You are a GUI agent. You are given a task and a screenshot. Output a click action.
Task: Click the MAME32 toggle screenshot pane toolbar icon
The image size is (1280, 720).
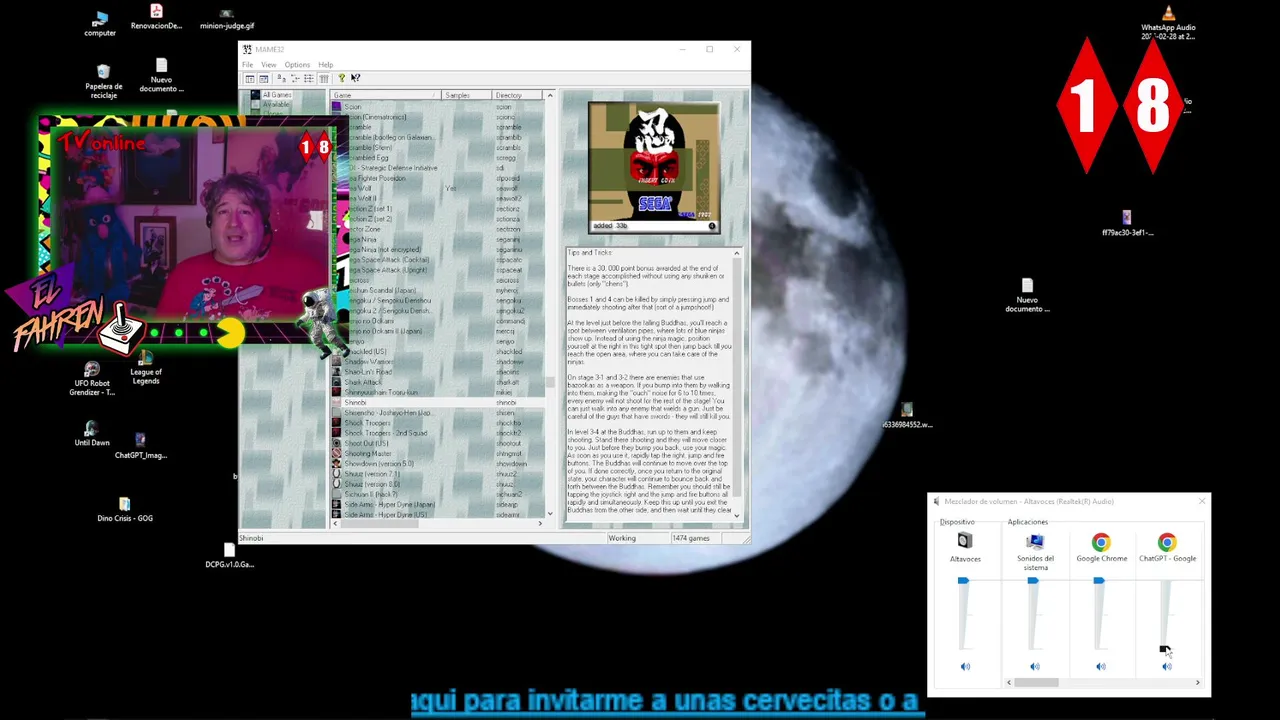pos(263,79)
